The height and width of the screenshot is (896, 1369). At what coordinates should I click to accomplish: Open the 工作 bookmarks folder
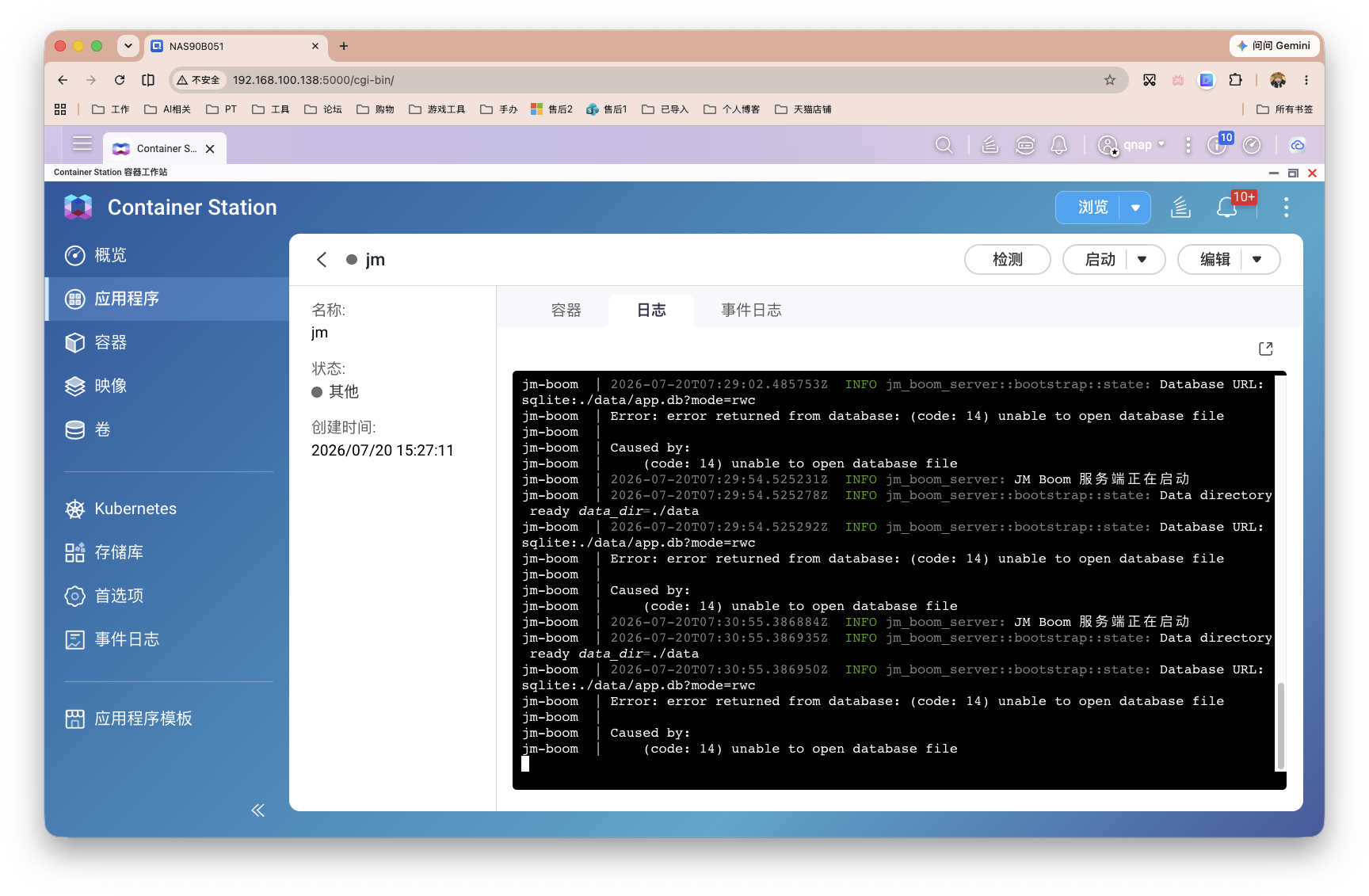[111, 109]
